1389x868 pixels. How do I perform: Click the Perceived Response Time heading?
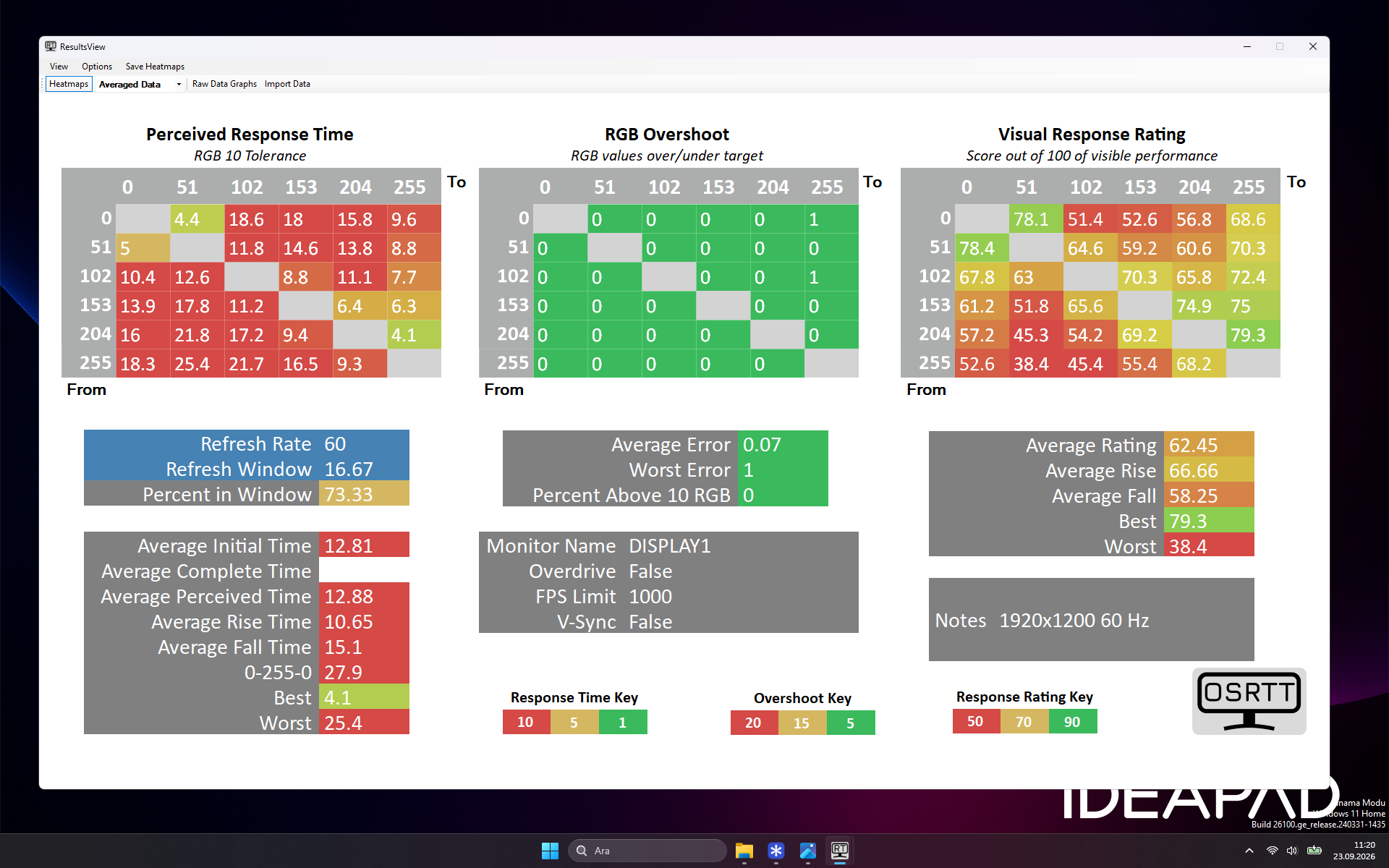(x=250, y=135)
